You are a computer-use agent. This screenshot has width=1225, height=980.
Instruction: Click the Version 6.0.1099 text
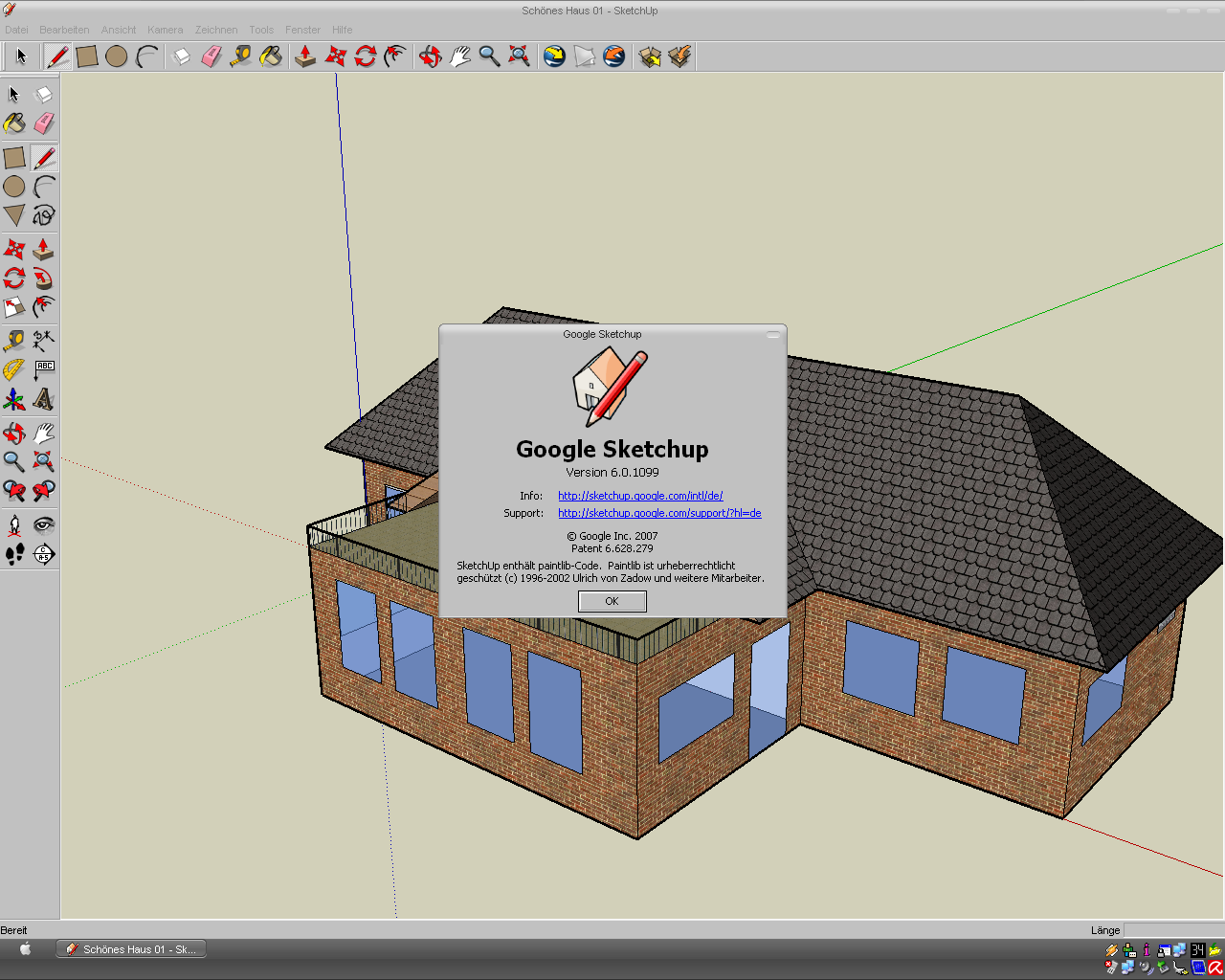(612, 472)
